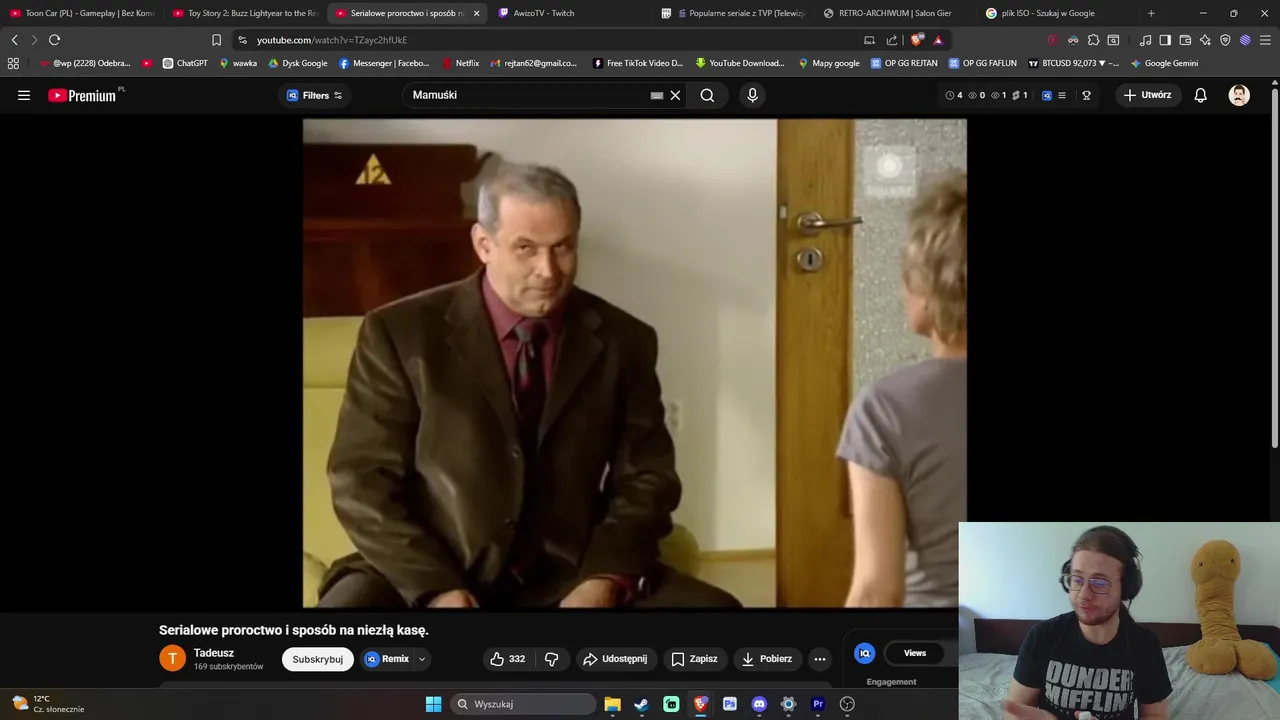
Task: Click the vidIQ trophy icon in header
Action: tap(1086, 95)
